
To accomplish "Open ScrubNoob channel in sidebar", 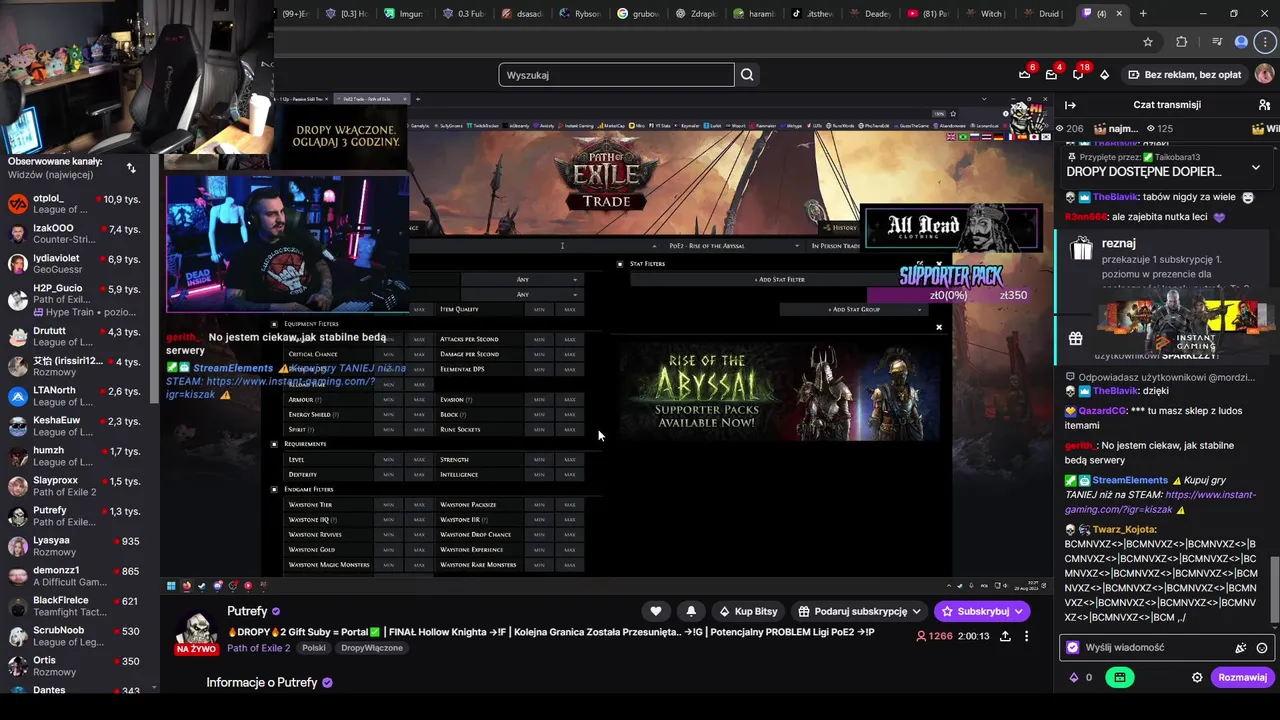I will click(x=76, y=636).
